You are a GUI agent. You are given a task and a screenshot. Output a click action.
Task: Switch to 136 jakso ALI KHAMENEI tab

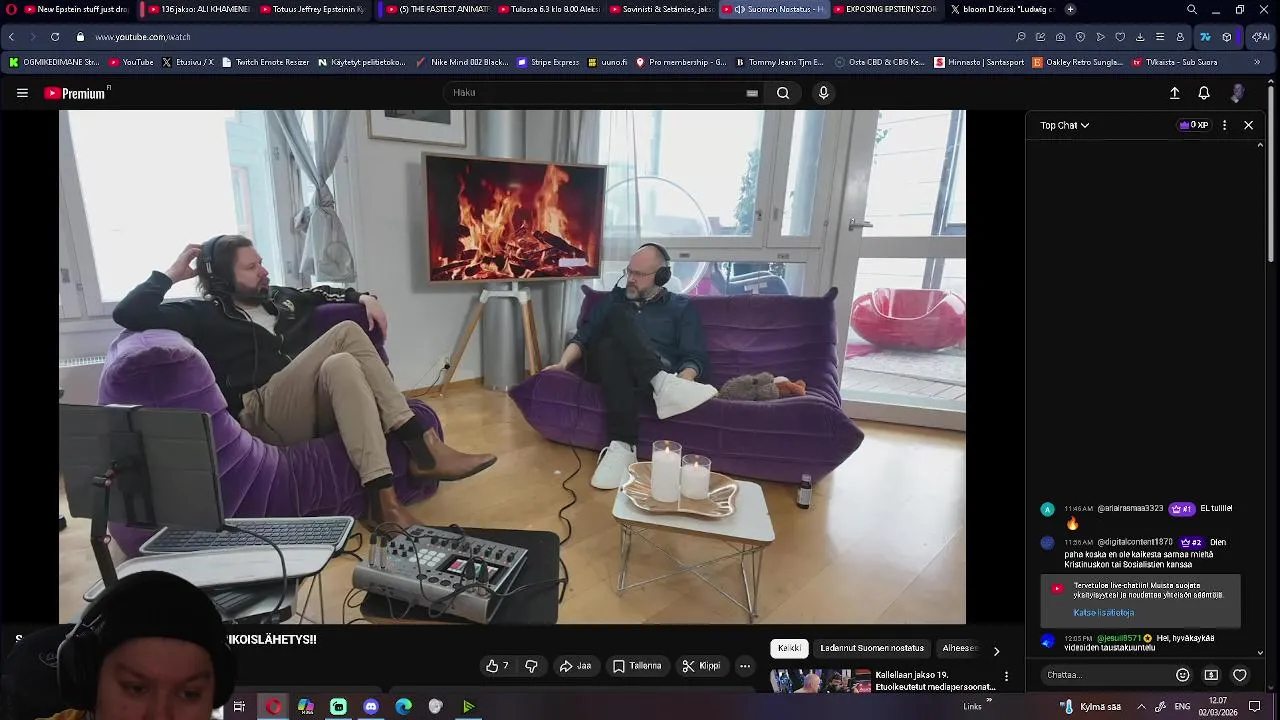200,9
